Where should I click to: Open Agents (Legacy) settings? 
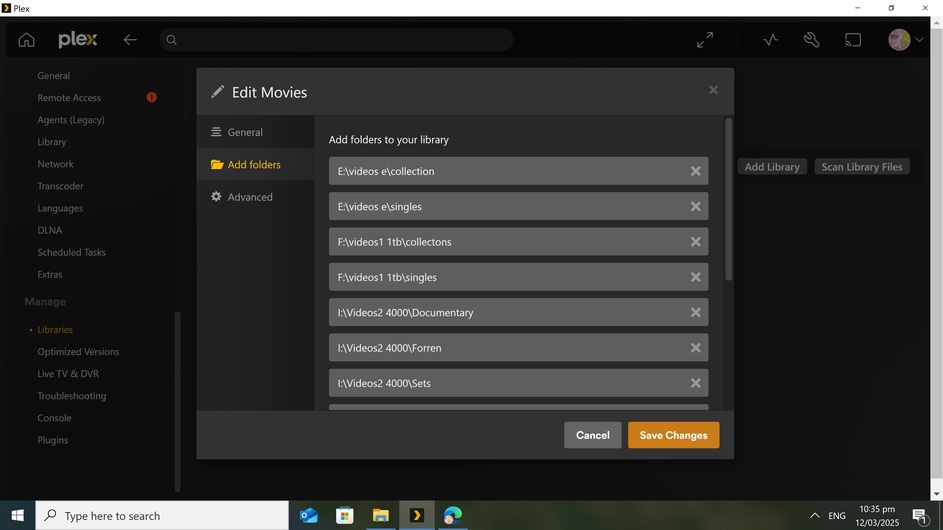coord(71,120)
